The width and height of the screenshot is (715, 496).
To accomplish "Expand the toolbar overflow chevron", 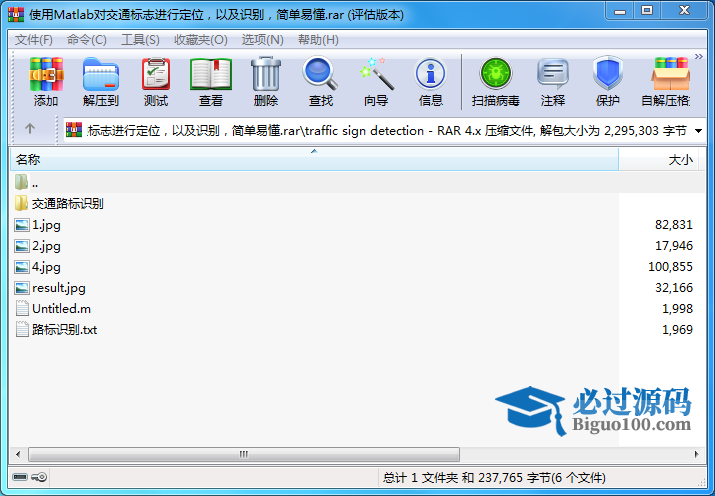I will tap(699, 57).
